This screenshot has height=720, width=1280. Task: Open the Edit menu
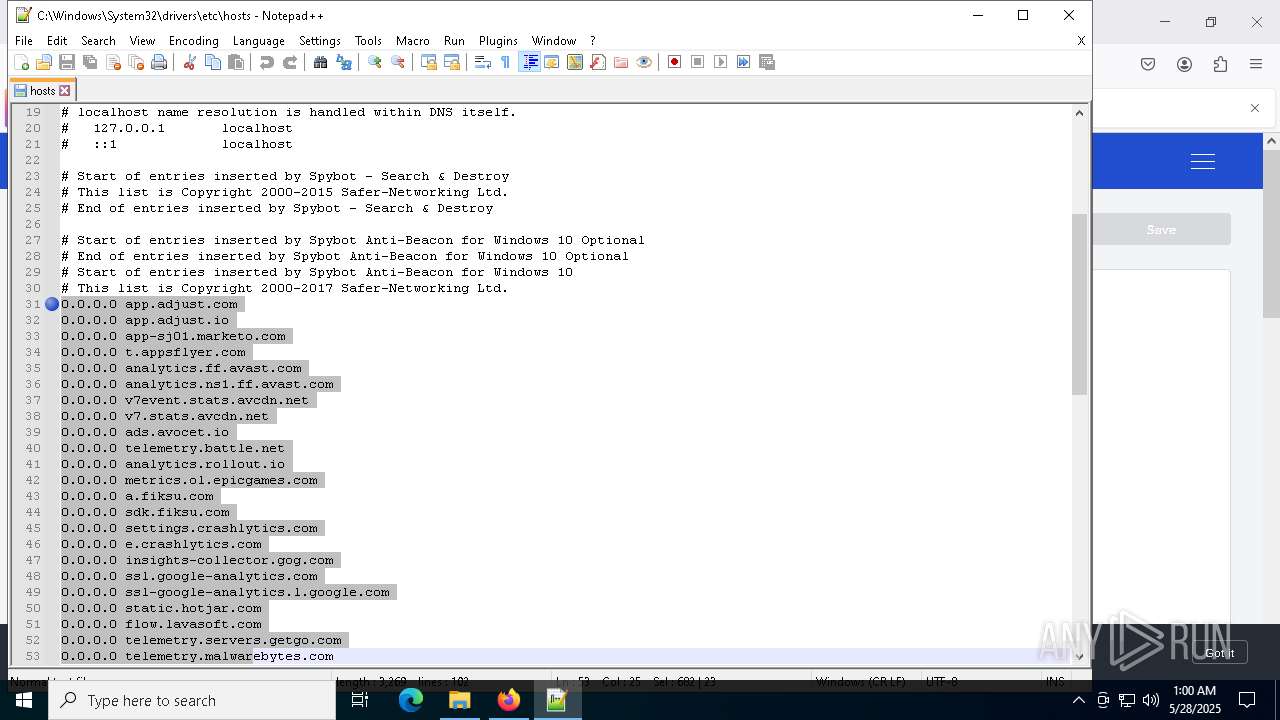[x=57, y=41]
